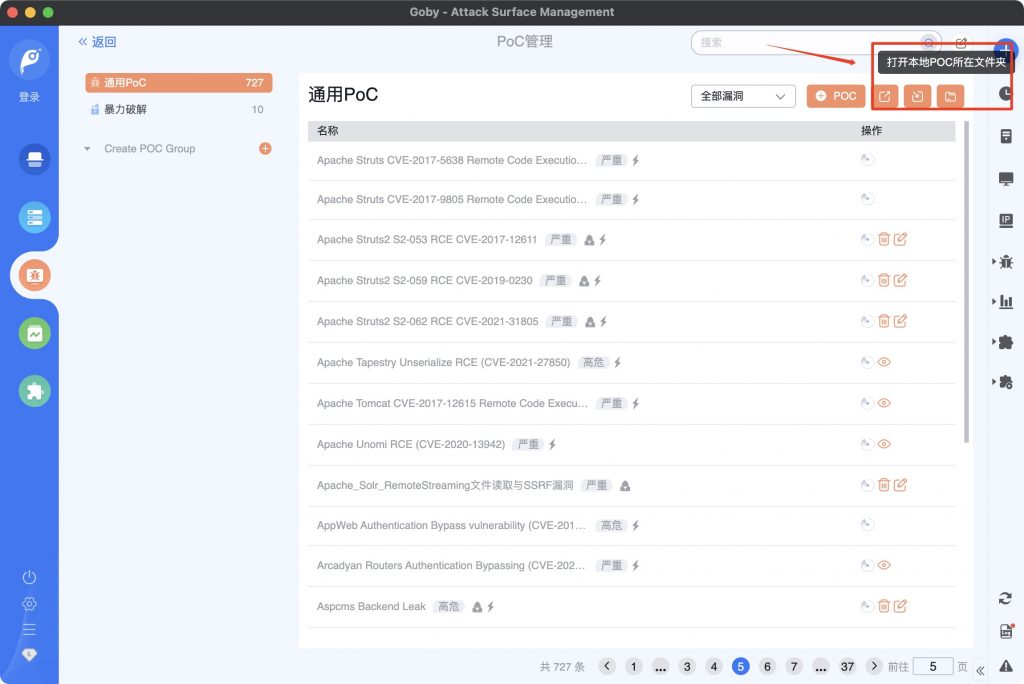View the Apache Unomi RCE PoC
This screenshot has height=684, width=1024.
coord(884,444)
